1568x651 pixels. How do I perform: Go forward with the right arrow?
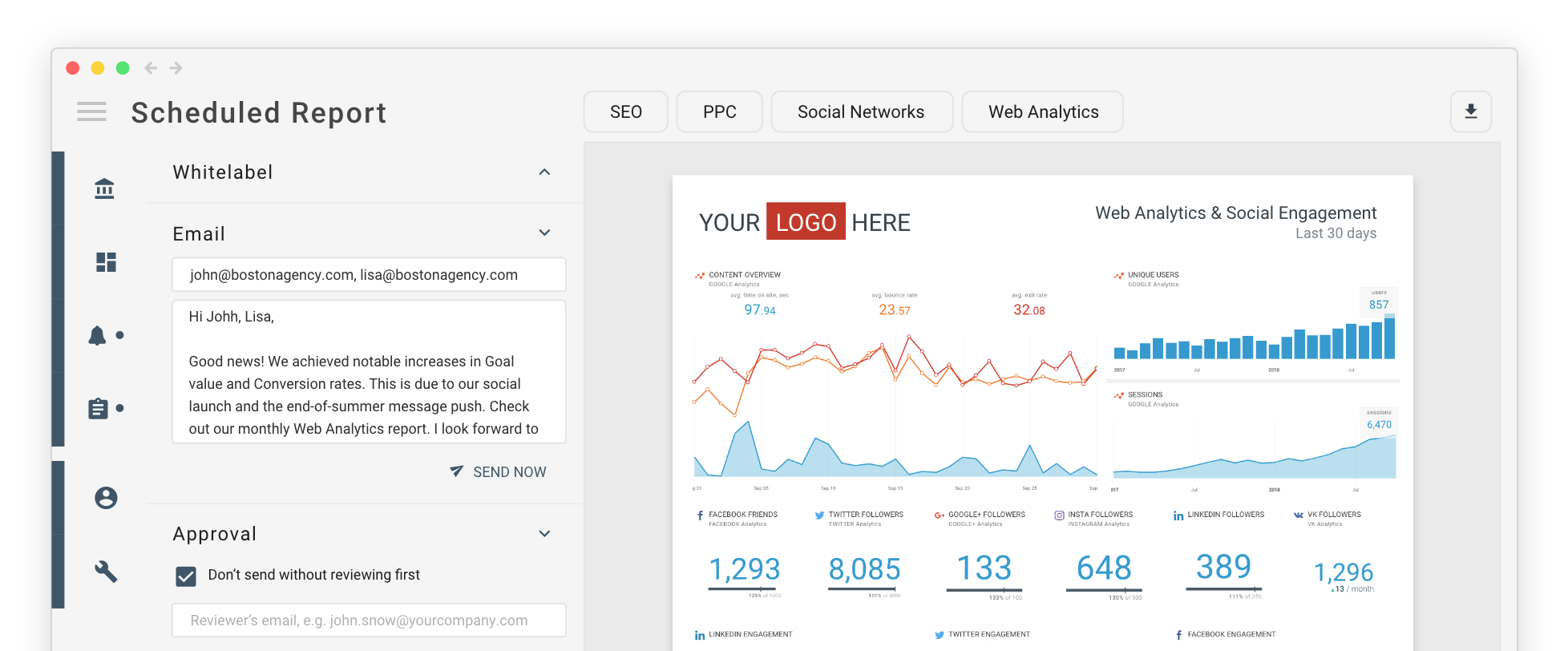(176, 68)
